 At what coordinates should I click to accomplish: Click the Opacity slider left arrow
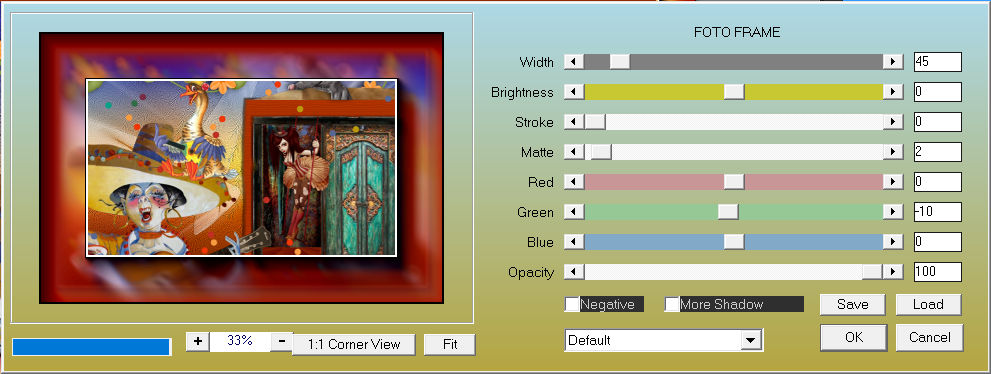click(574, 272)
